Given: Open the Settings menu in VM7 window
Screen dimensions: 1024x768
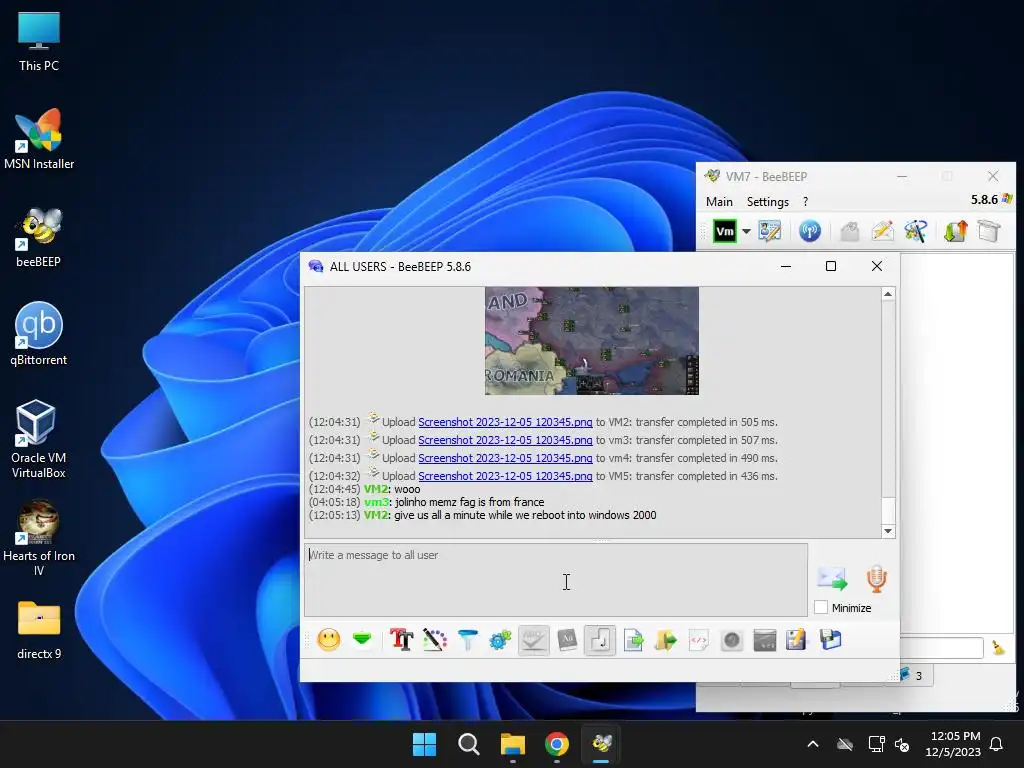Looking at the screenshot, I should 767,202.
